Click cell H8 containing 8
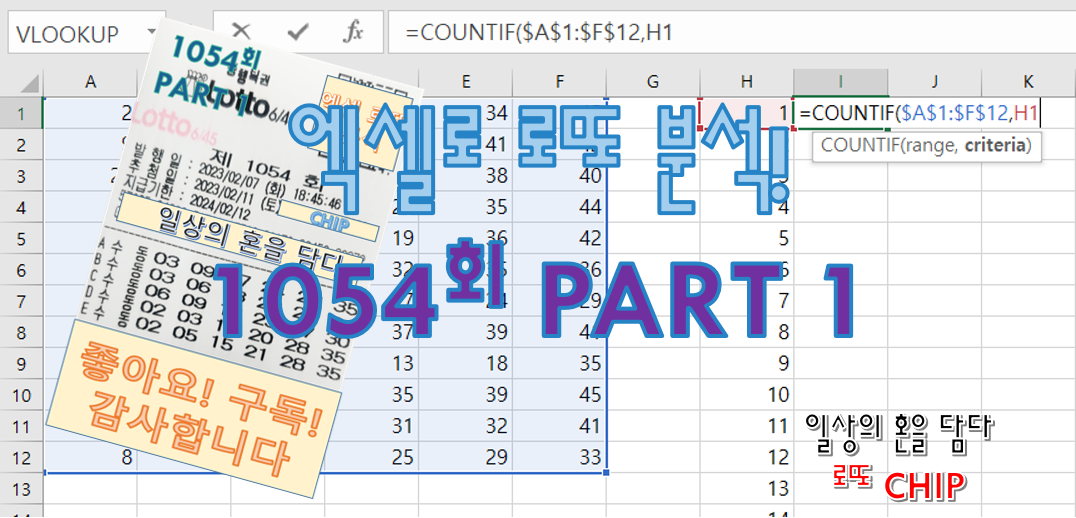This screenshot has width=1076, height=518. [x=747, y=332]
